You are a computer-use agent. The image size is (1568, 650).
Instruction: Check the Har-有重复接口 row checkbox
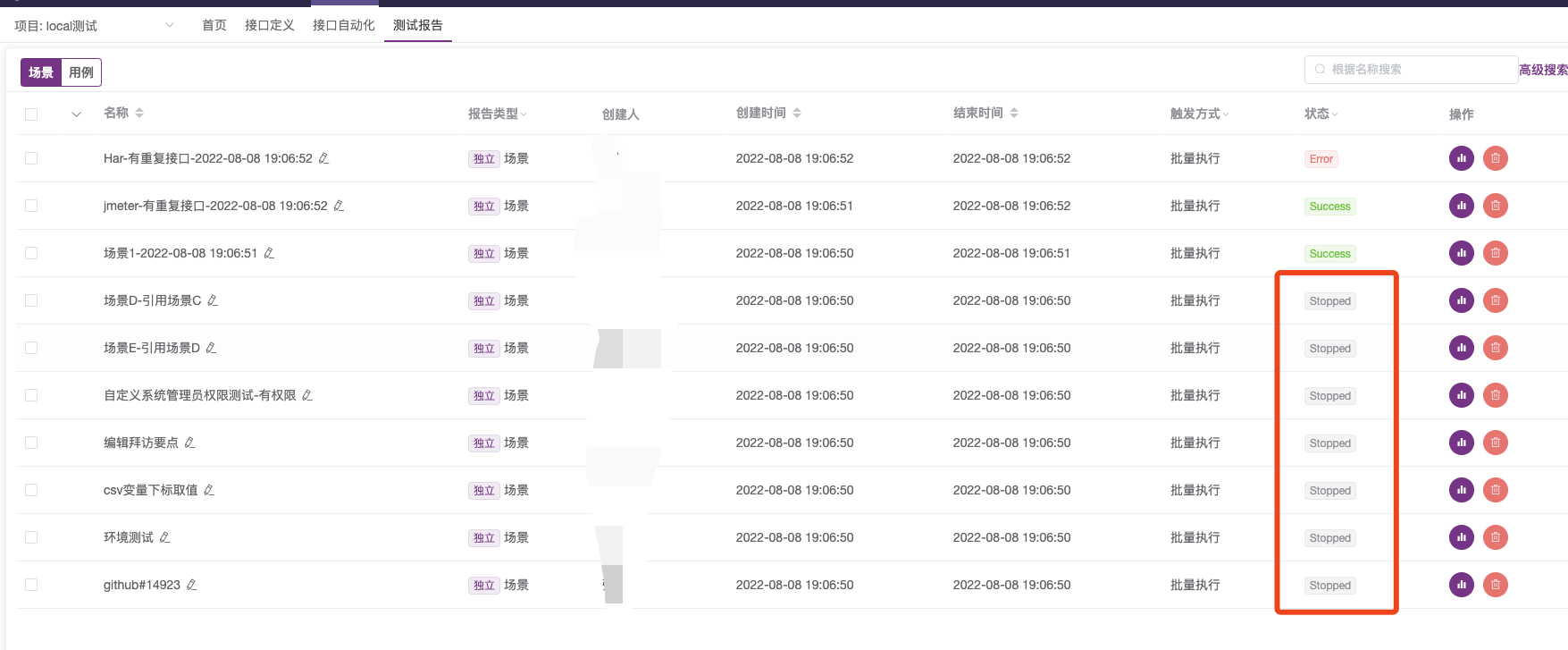pyautogui.click(x=31, y=158)
